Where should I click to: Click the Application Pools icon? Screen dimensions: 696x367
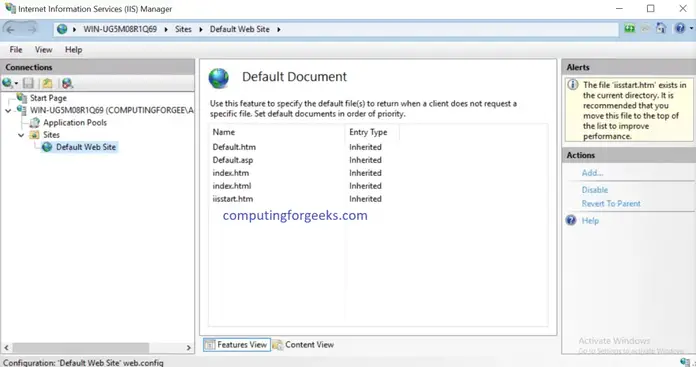pos(34,122)
